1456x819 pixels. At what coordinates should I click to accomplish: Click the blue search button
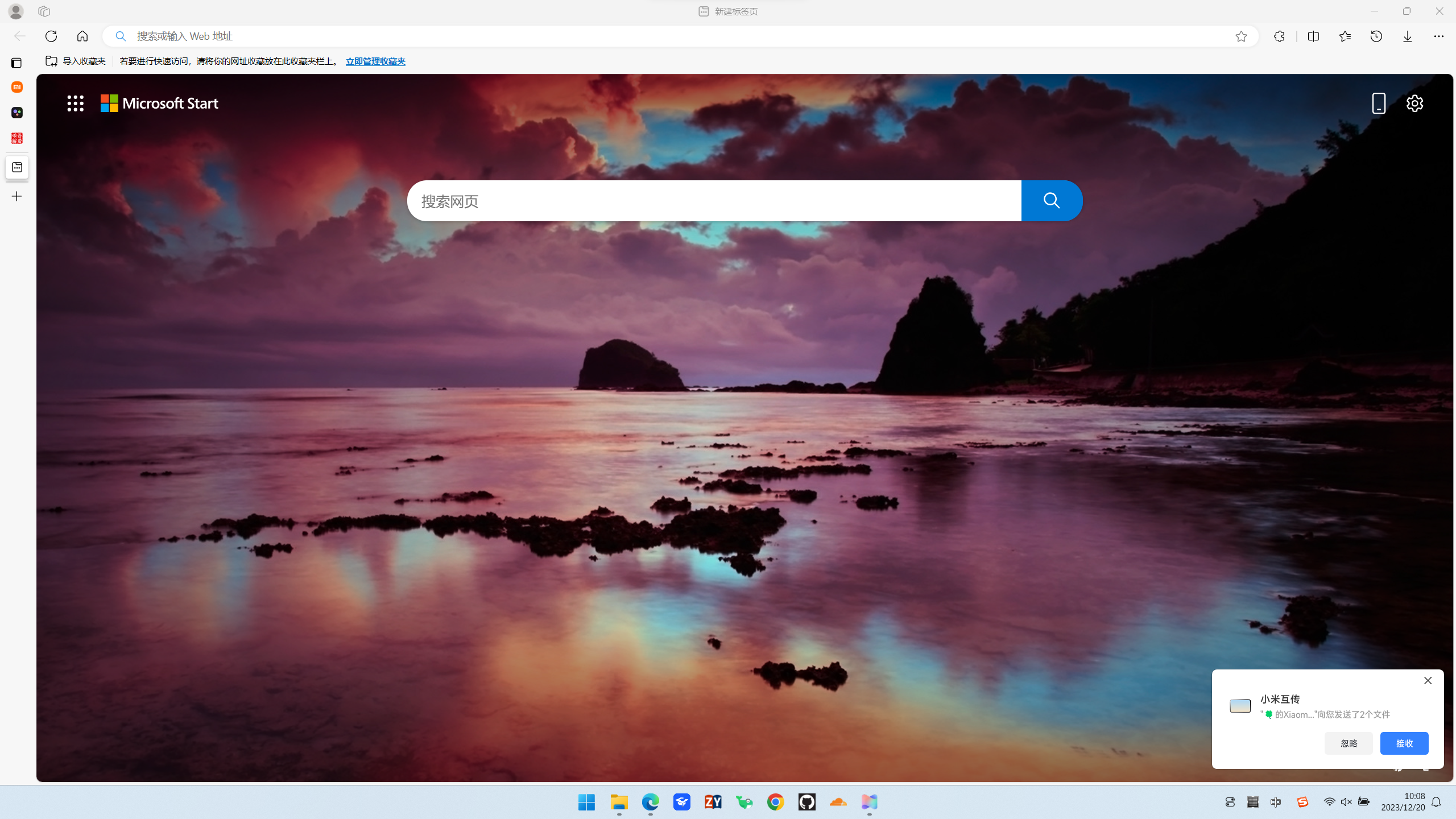[1051, 201]
